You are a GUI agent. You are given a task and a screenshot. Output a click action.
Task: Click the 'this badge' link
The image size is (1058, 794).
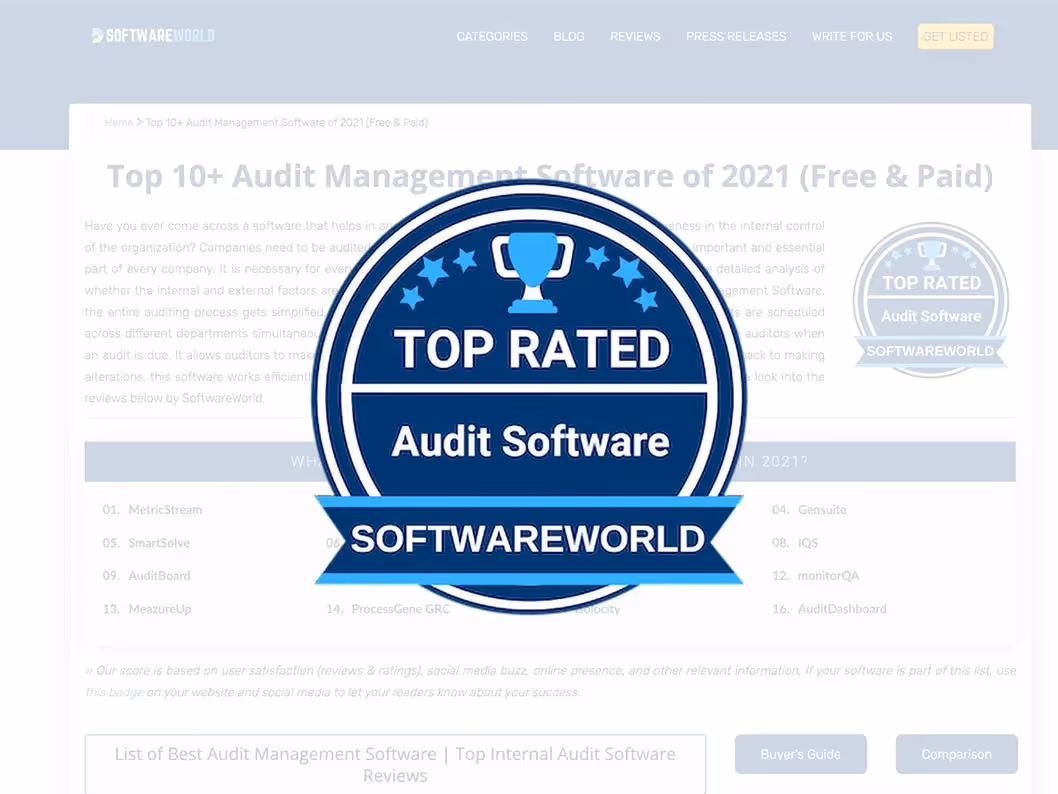(115, 692)
